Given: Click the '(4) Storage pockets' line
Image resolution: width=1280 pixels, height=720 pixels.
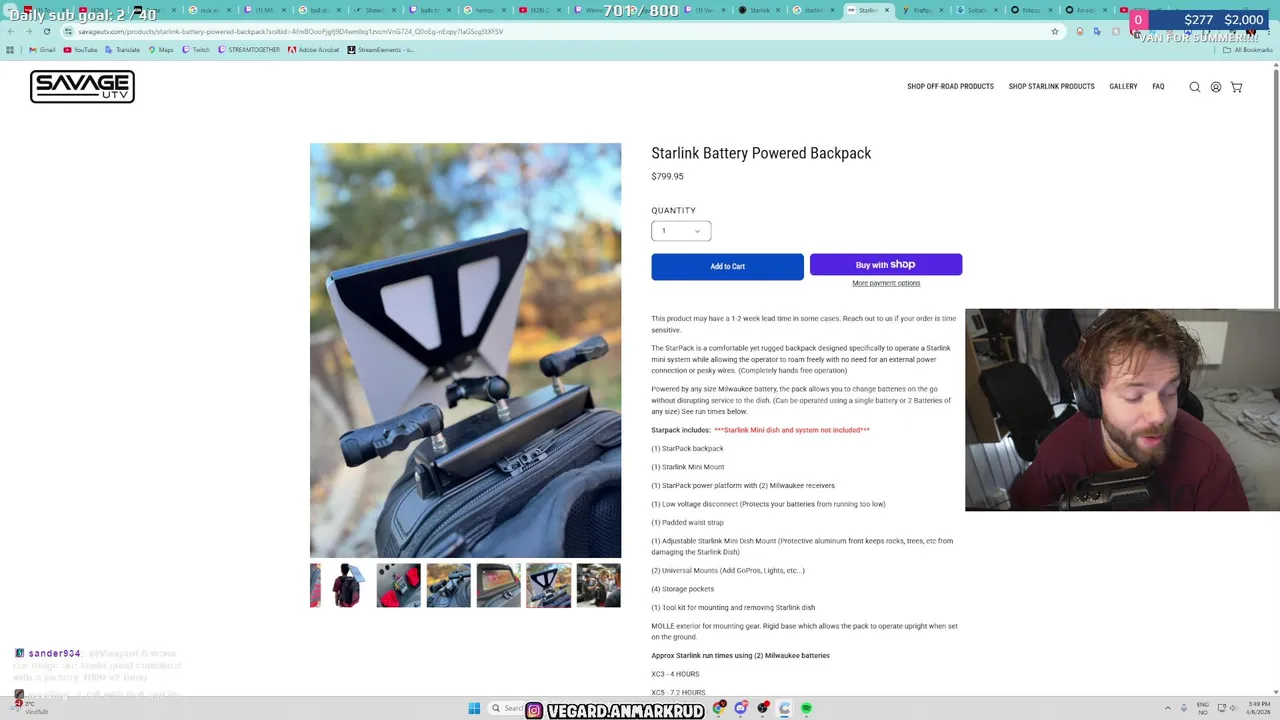Looking at the screenshot, I should [x=682, y=589].
